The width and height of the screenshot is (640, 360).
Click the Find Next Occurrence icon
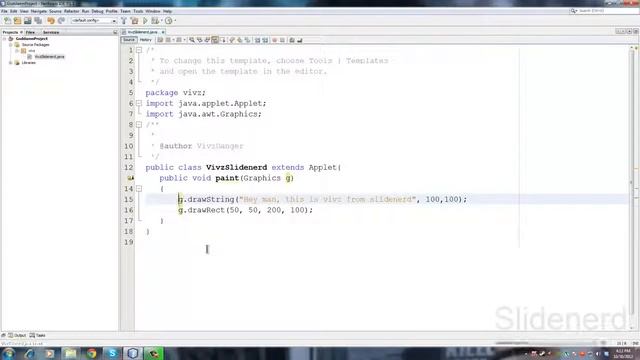207,40
